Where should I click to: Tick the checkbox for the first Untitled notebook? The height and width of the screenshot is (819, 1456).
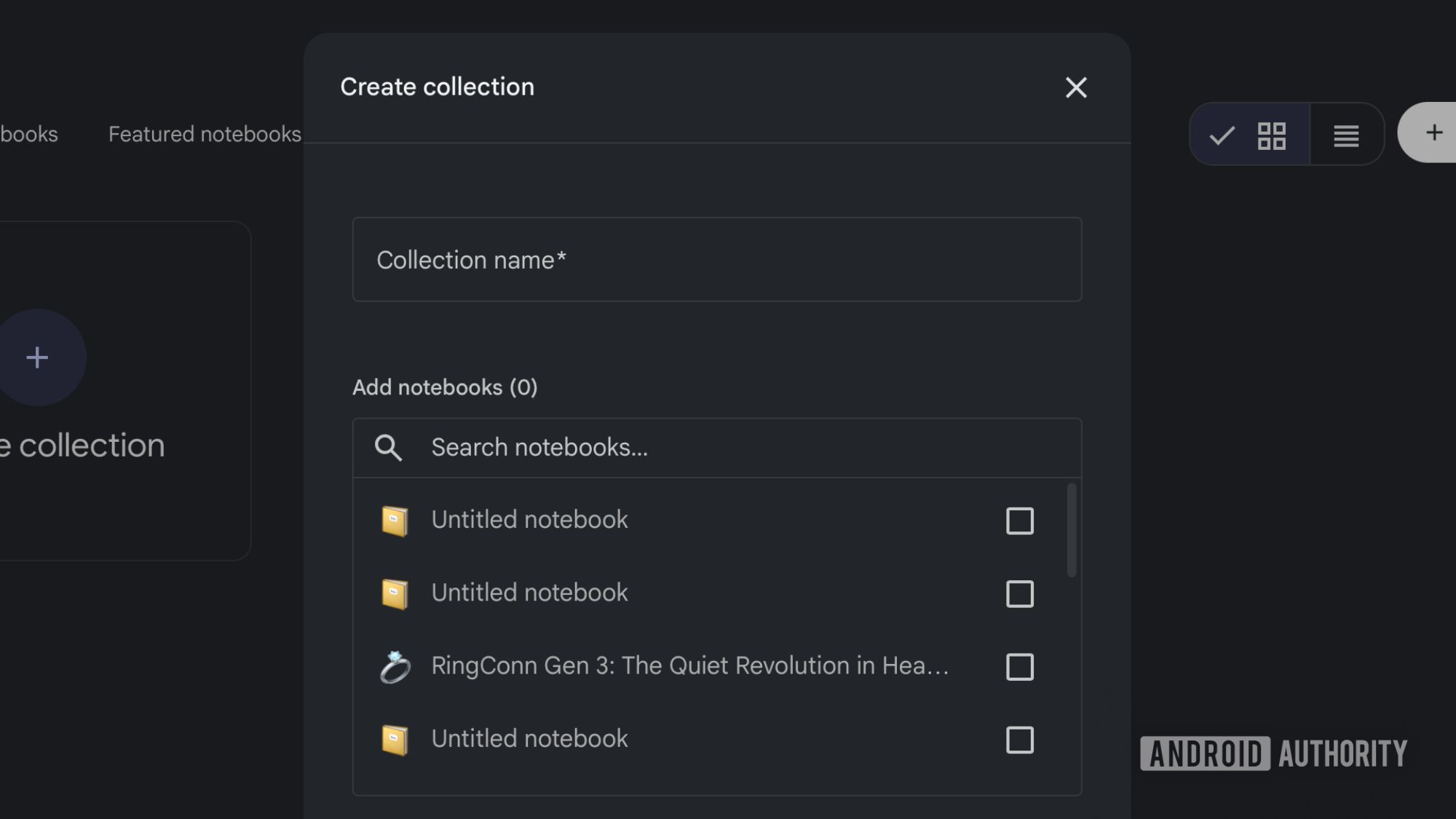click(1019, 521)
